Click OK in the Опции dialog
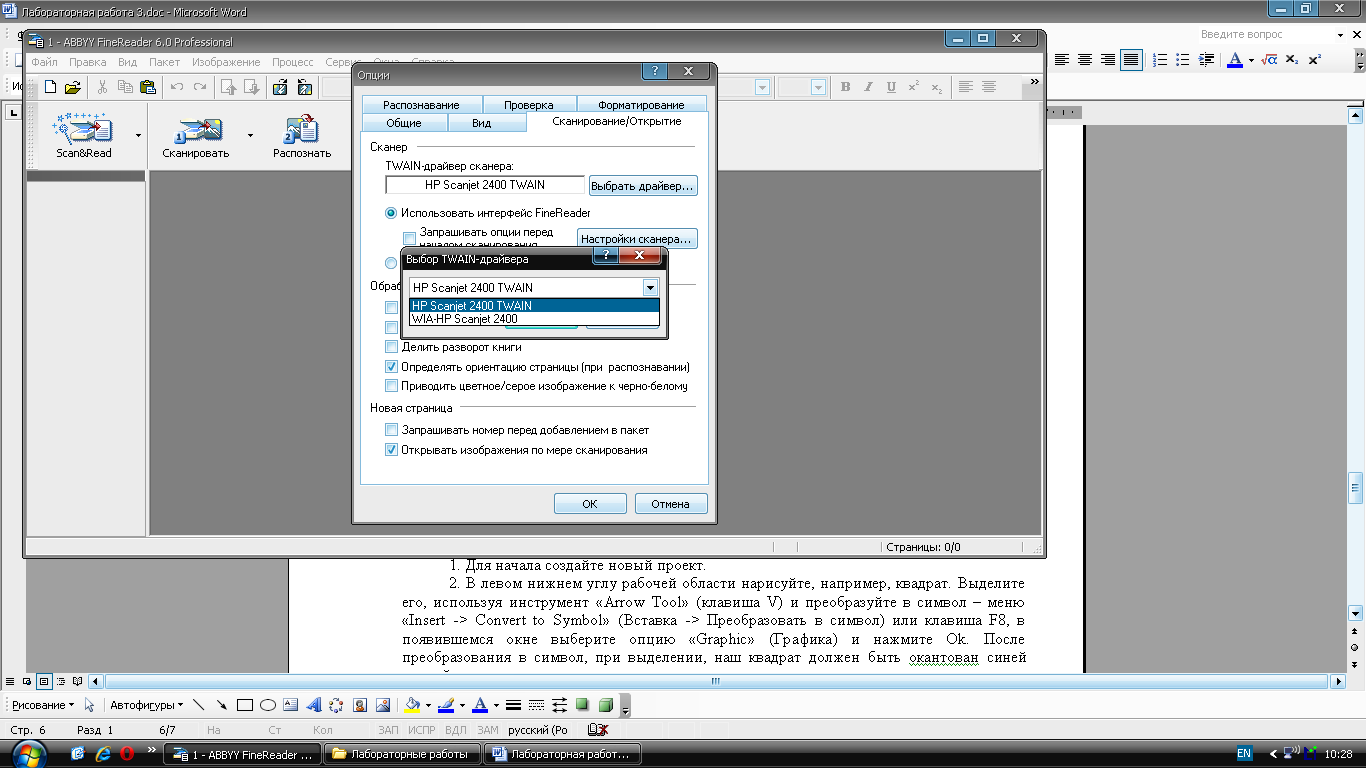This screenshot has width=1366, height=768. click(x=590, y=504)
